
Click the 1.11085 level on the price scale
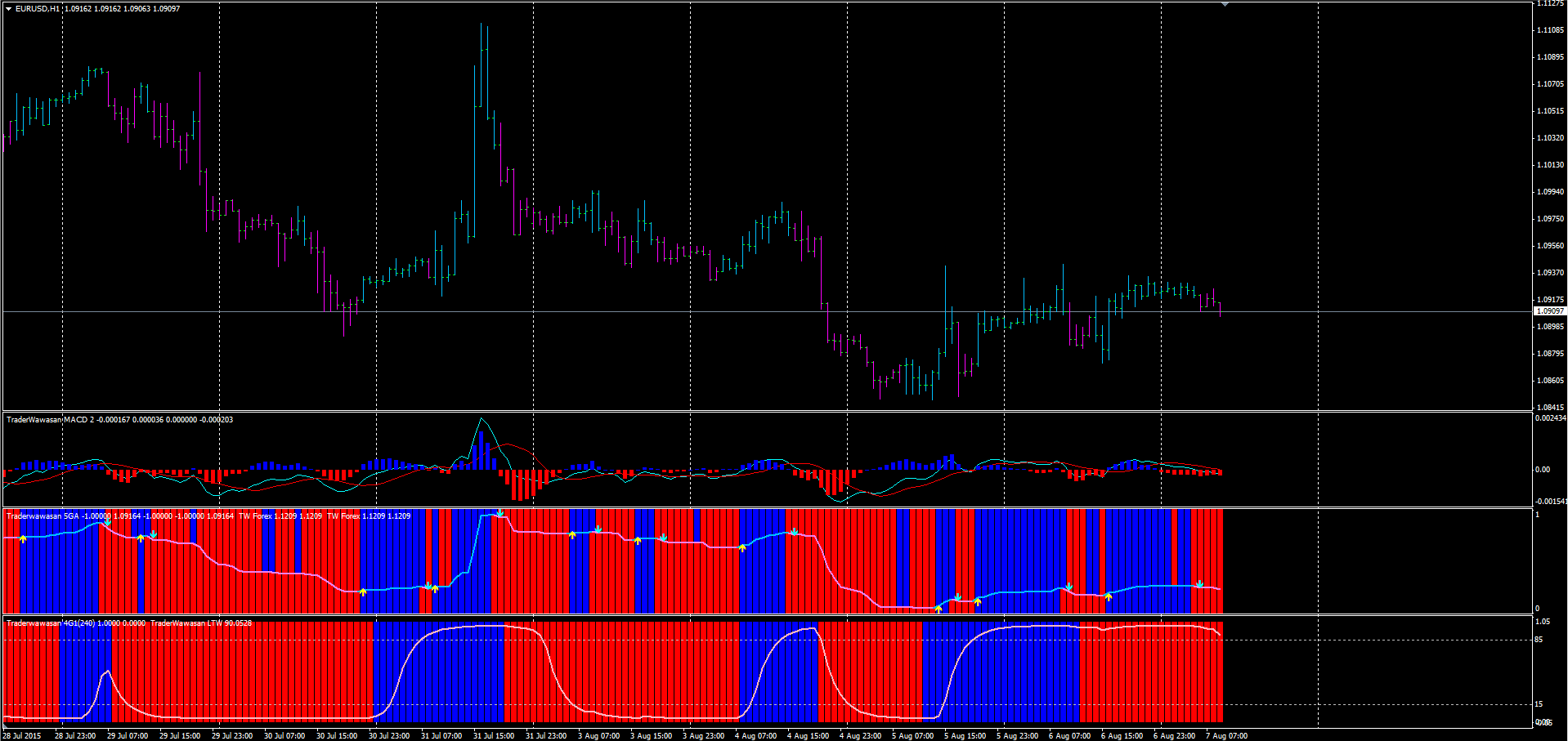pos(1550,30)
